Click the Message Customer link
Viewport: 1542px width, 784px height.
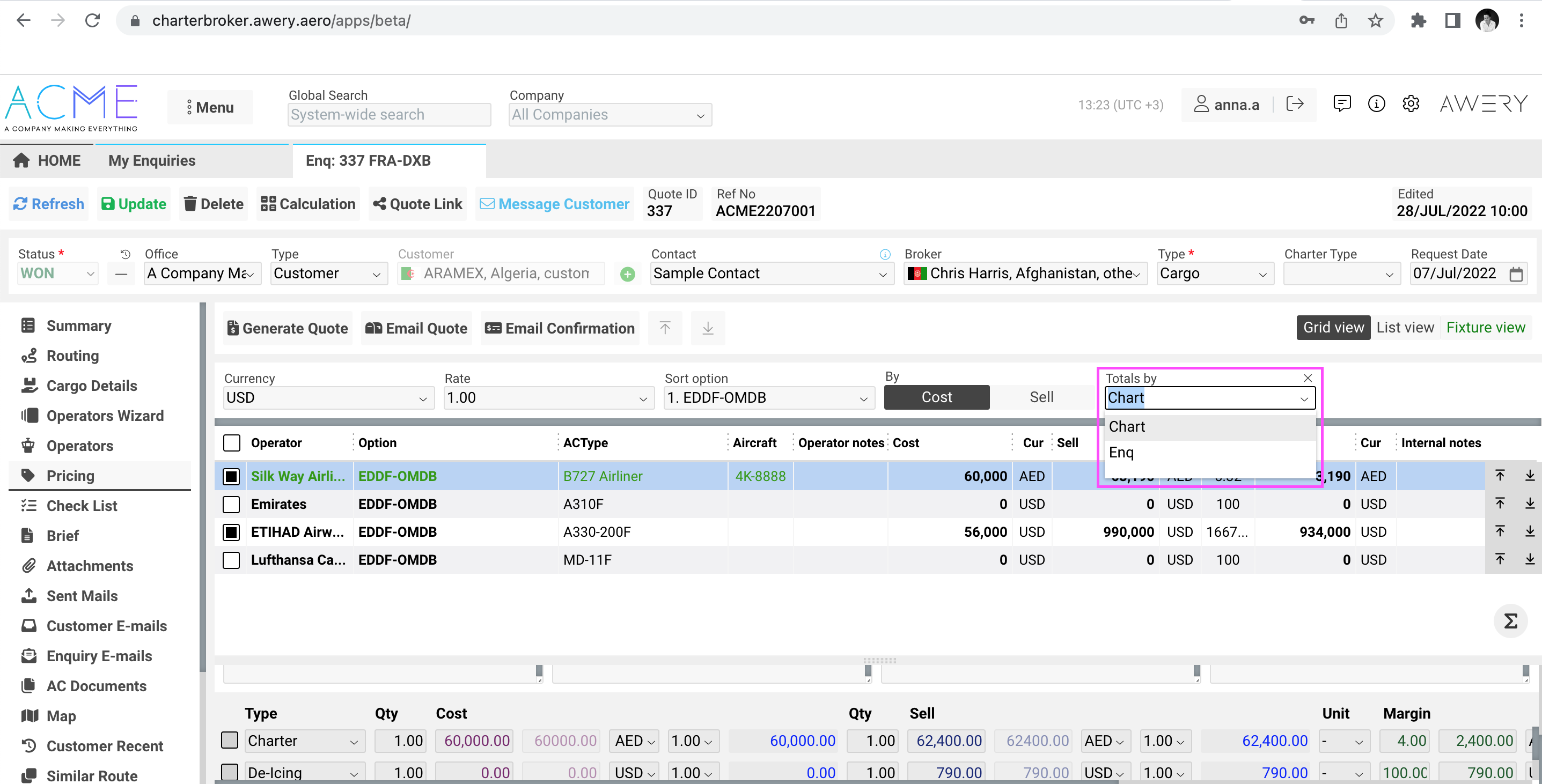554,204
